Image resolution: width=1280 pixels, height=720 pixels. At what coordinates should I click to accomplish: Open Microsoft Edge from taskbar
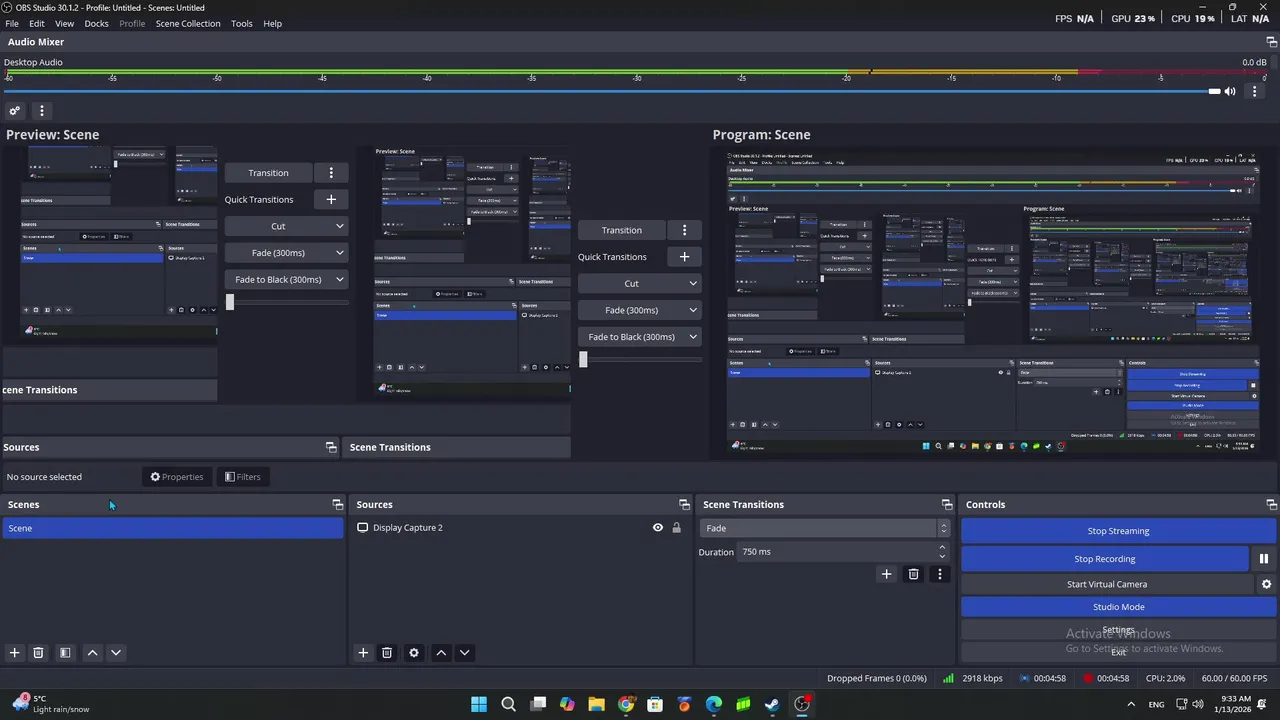coord(714,704)
